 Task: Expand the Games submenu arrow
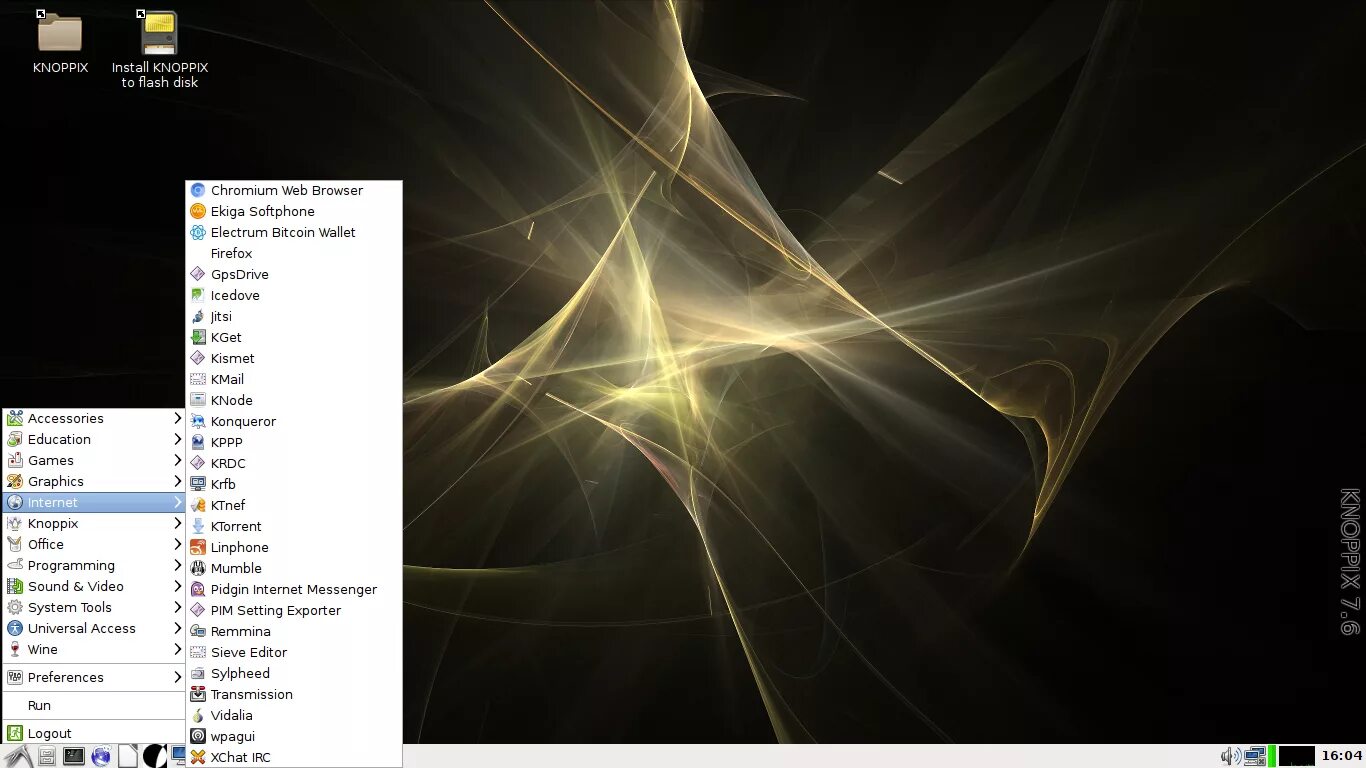click(178, 460)
